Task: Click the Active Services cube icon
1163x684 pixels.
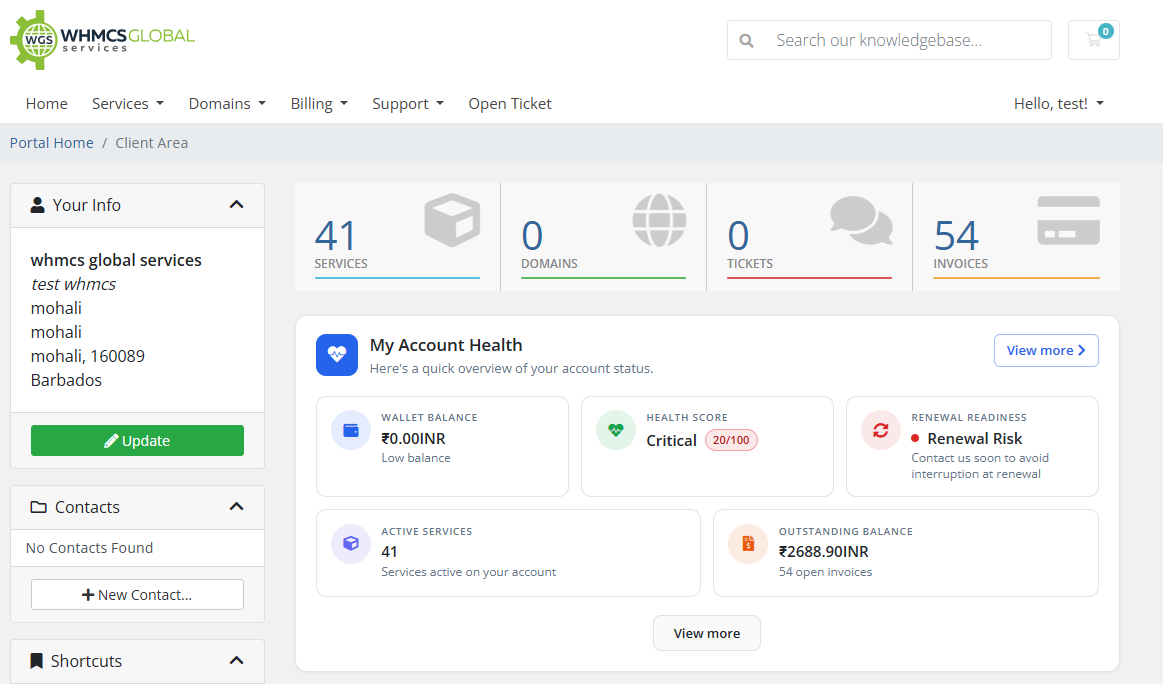Action: 351,544
